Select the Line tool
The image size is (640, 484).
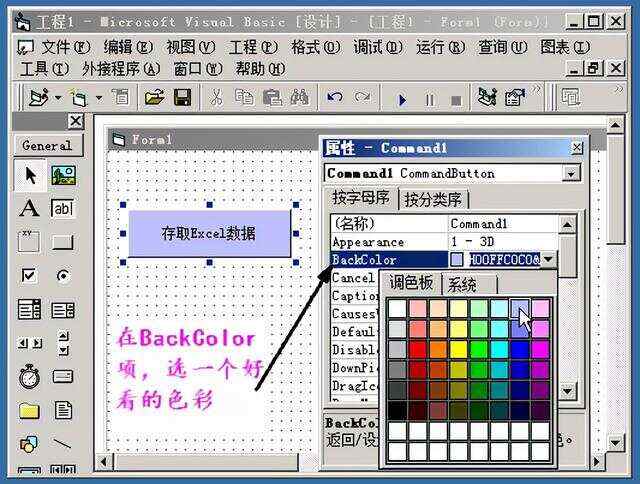pos(62,444)
